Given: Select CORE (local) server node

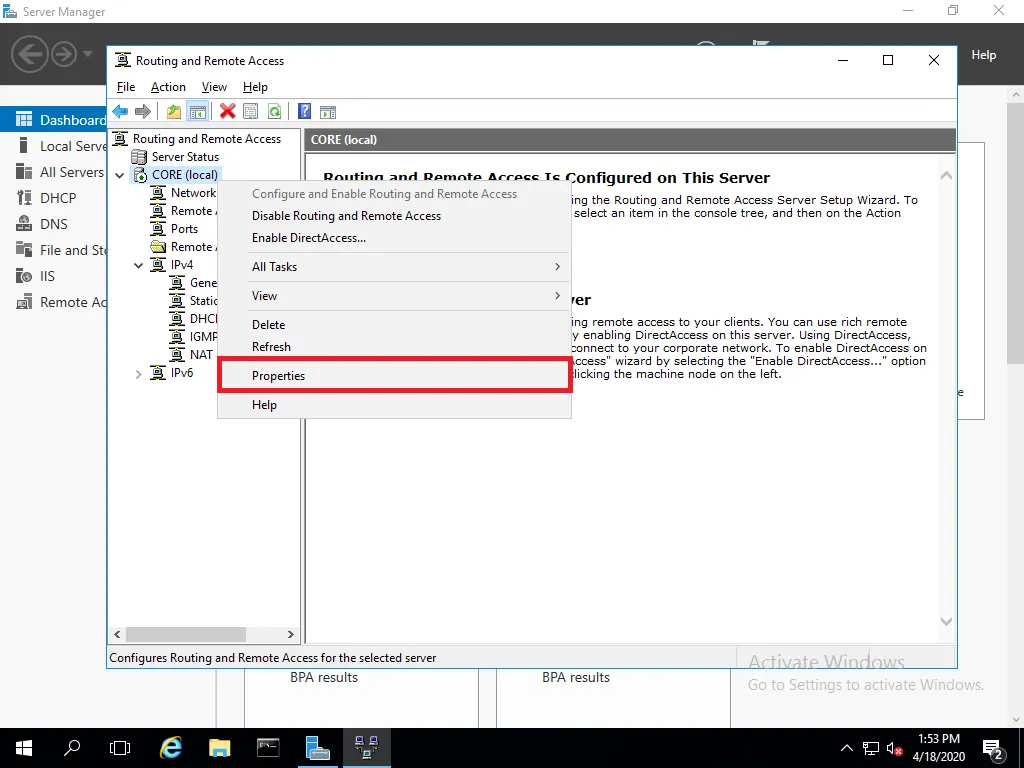Looking at the screenshot, I should click(184, 174).
